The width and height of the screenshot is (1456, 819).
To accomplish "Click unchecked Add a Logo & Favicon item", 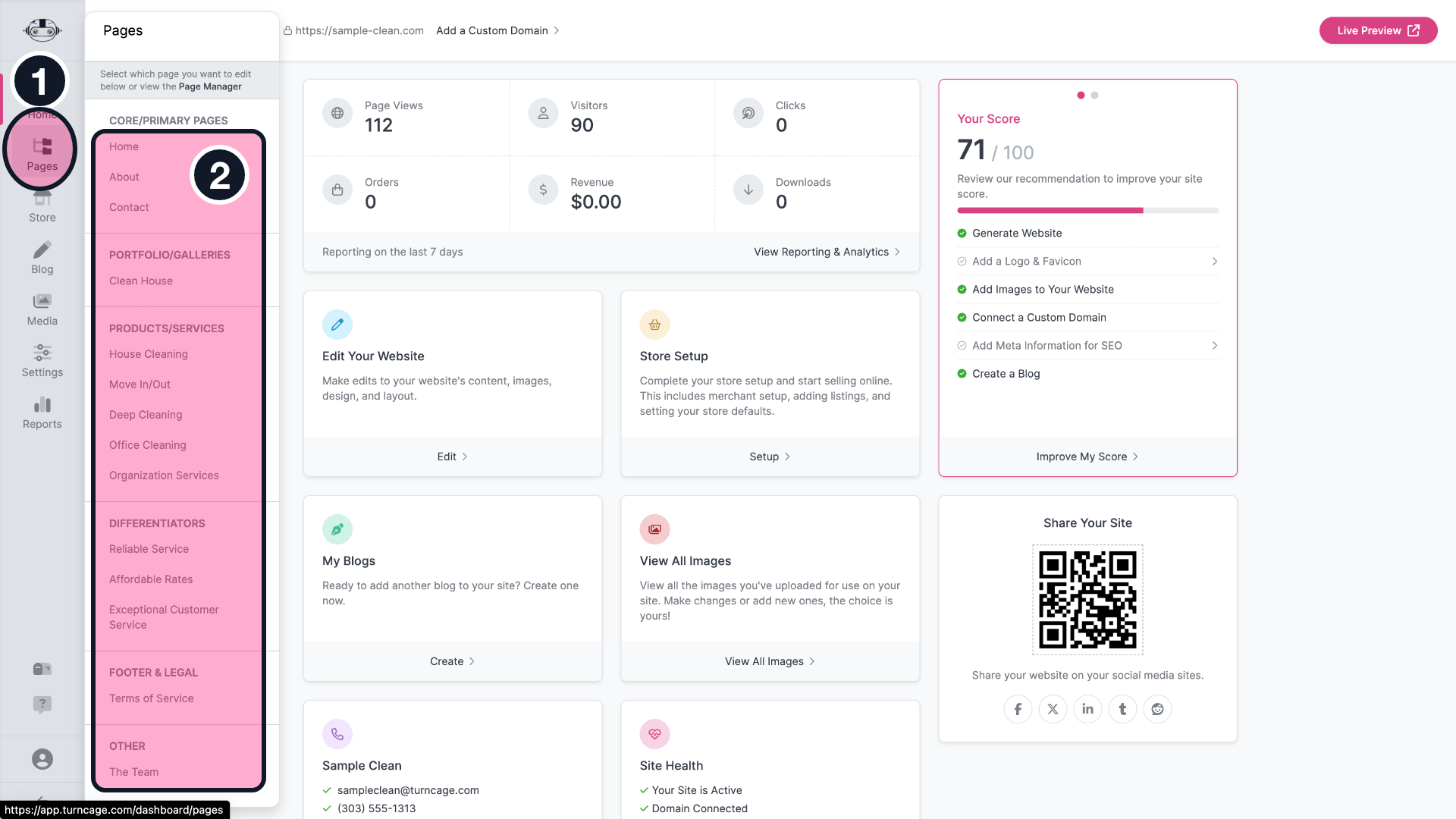I will pos(1026,261).
